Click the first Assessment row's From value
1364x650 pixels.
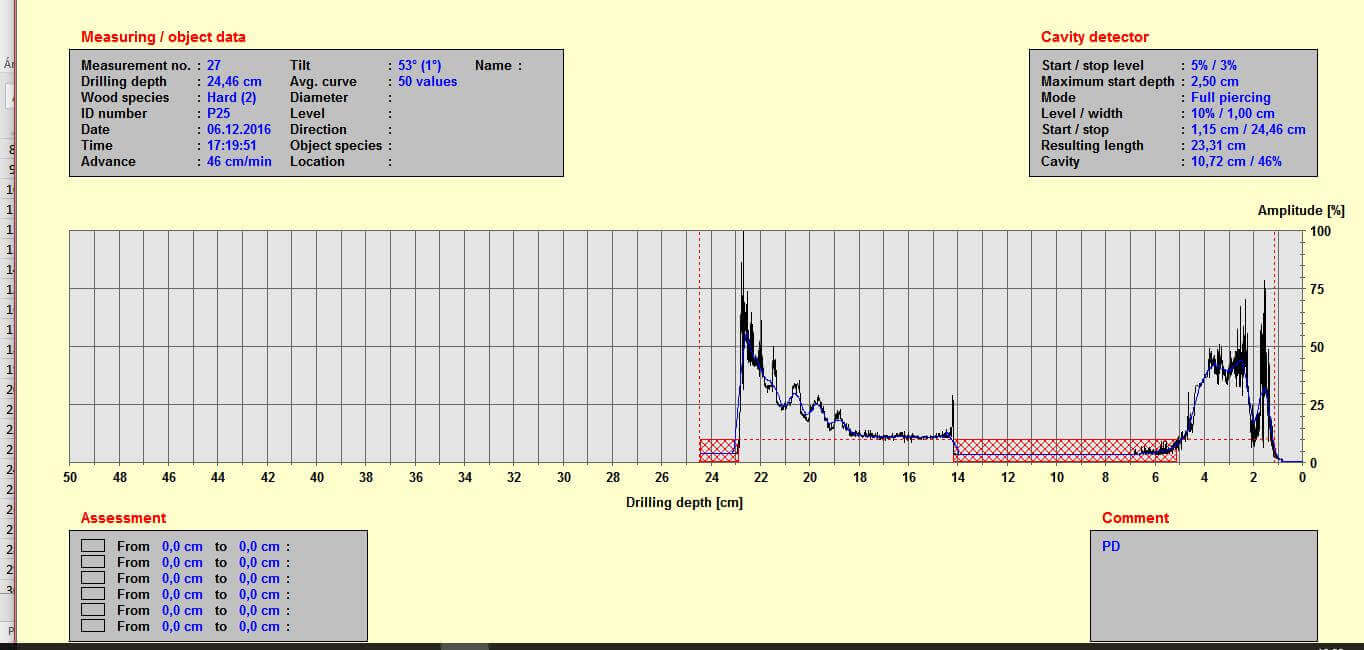click(181, 546)
